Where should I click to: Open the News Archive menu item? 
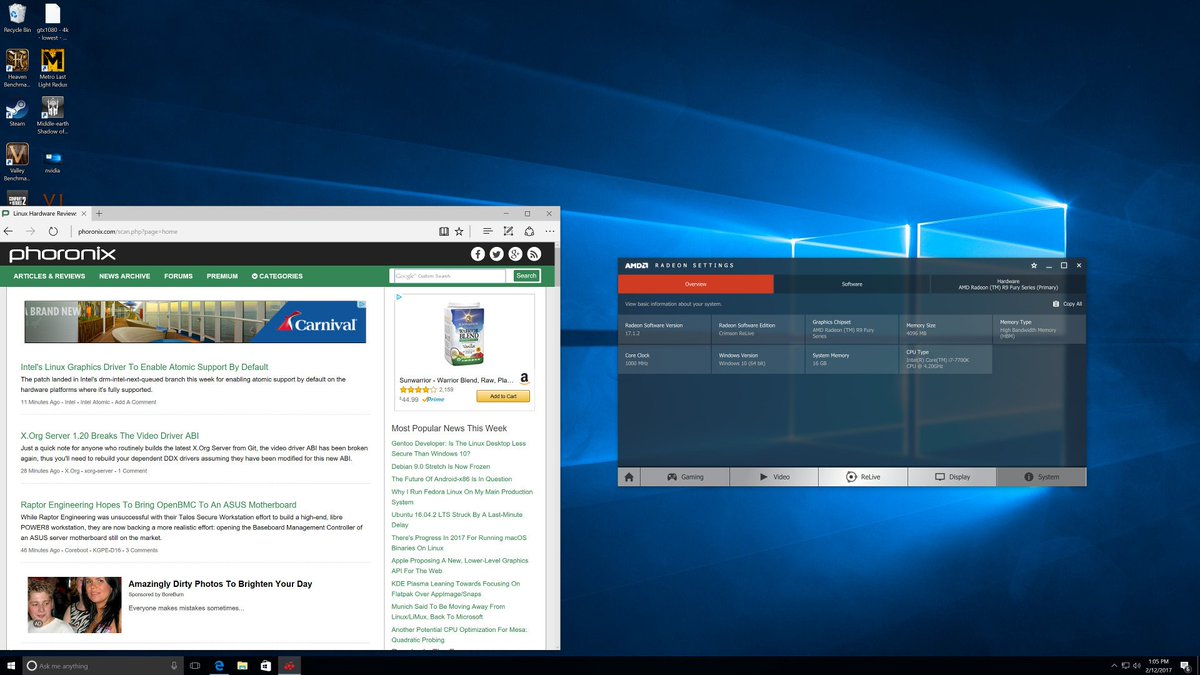pos(124,276)
